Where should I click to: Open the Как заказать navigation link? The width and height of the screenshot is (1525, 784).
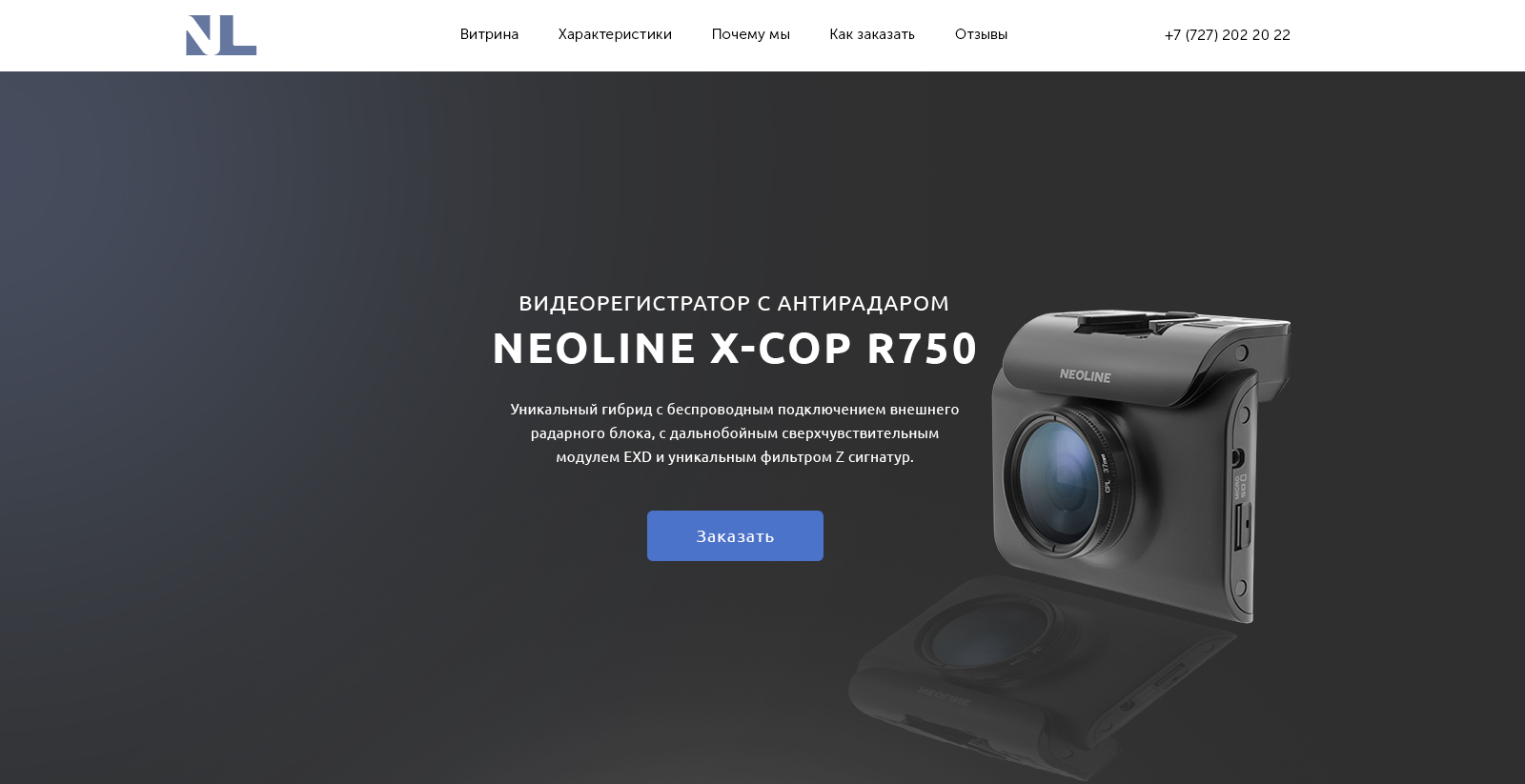pos(872,34)
